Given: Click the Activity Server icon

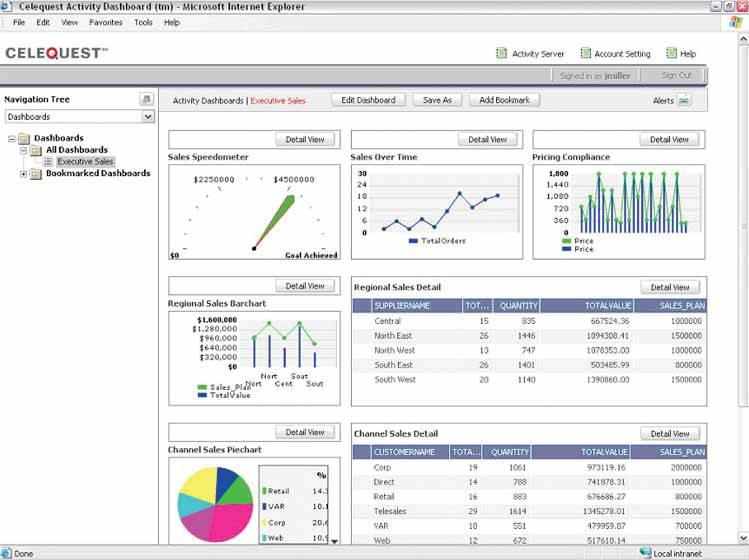Looking at the screenshot, I should pyautogui.click(x=502, y=54).
